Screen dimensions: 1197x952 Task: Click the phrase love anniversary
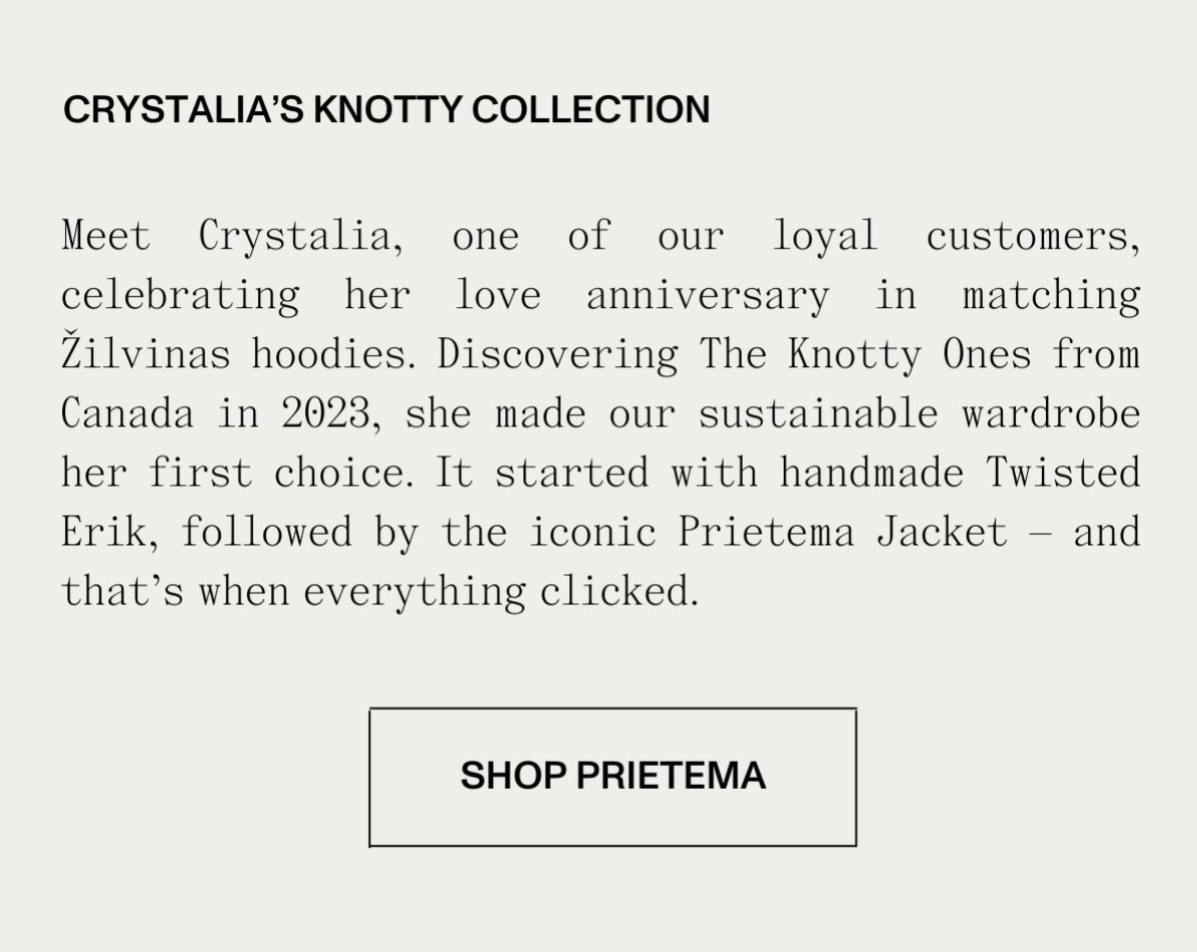[x=641, y=296]
